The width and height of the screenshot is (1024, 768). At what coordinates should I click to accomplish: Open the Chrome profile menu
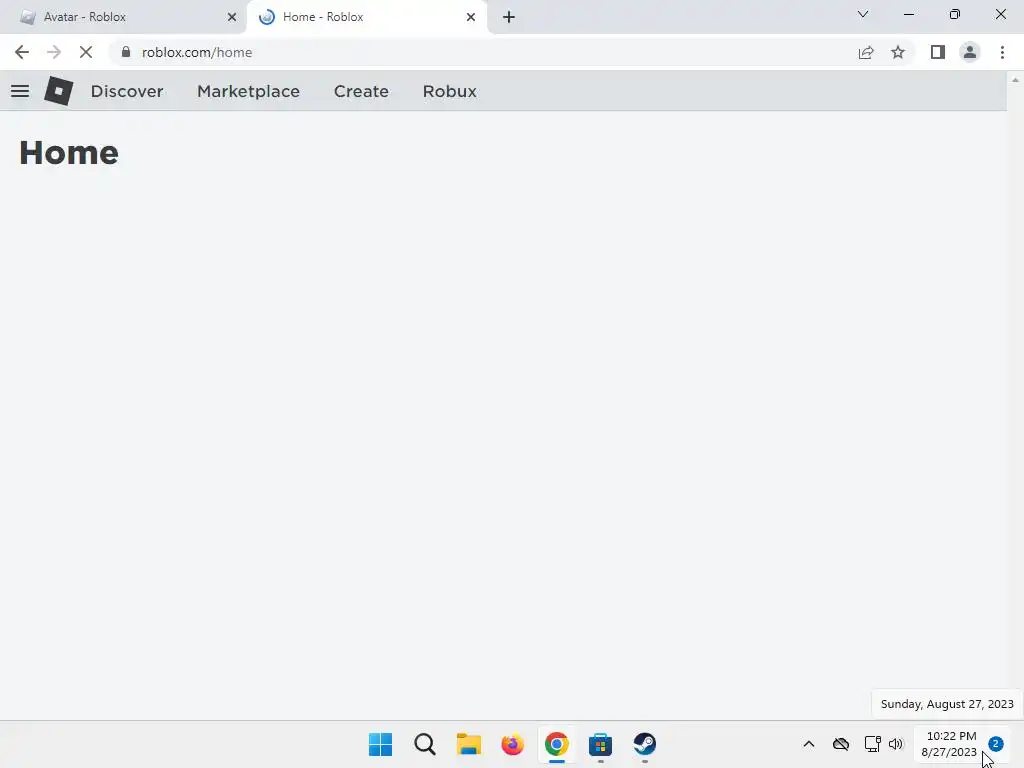click(970, 52)
